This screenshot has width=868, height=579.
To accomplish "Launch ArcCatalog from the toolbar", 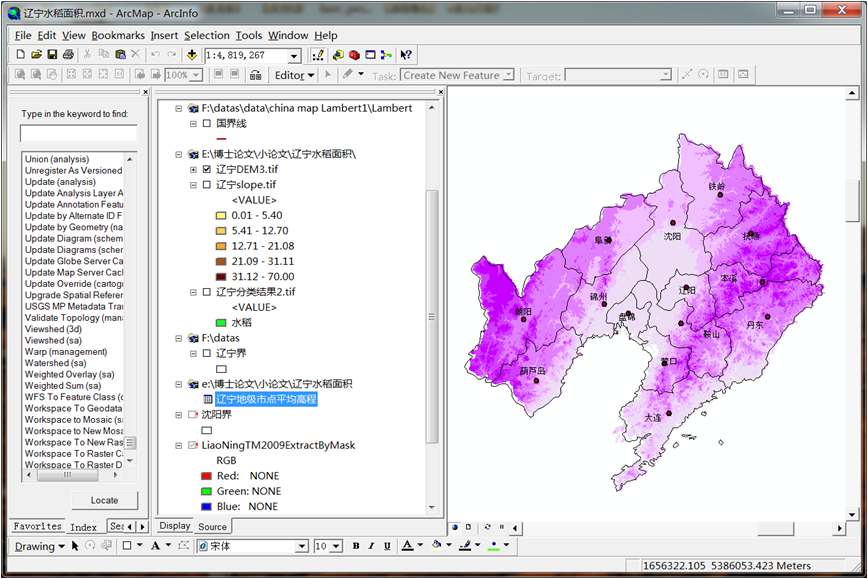I will (338, 55).
